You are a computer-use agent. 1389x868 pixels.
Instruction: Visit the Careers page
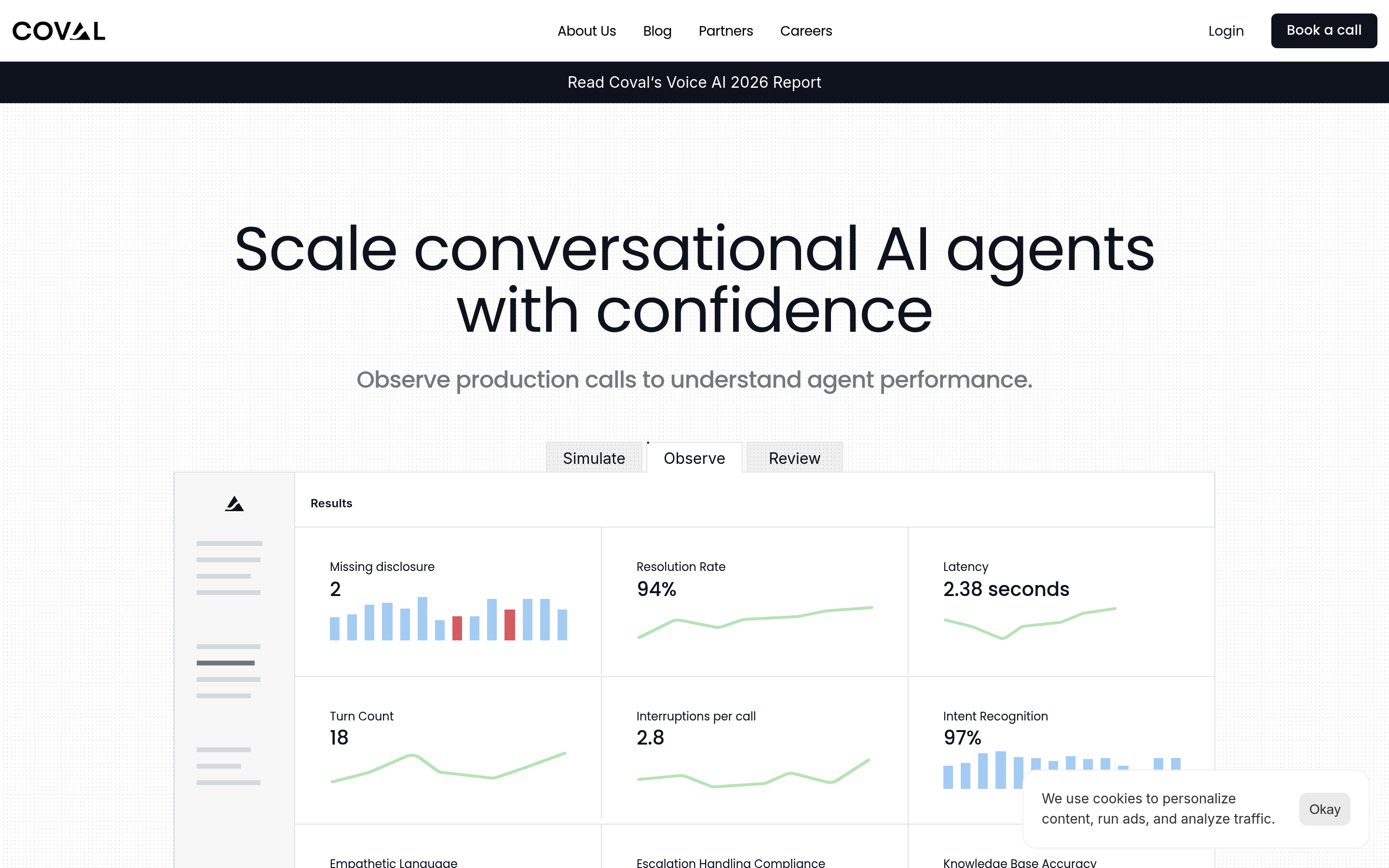[x=805, y=31]
